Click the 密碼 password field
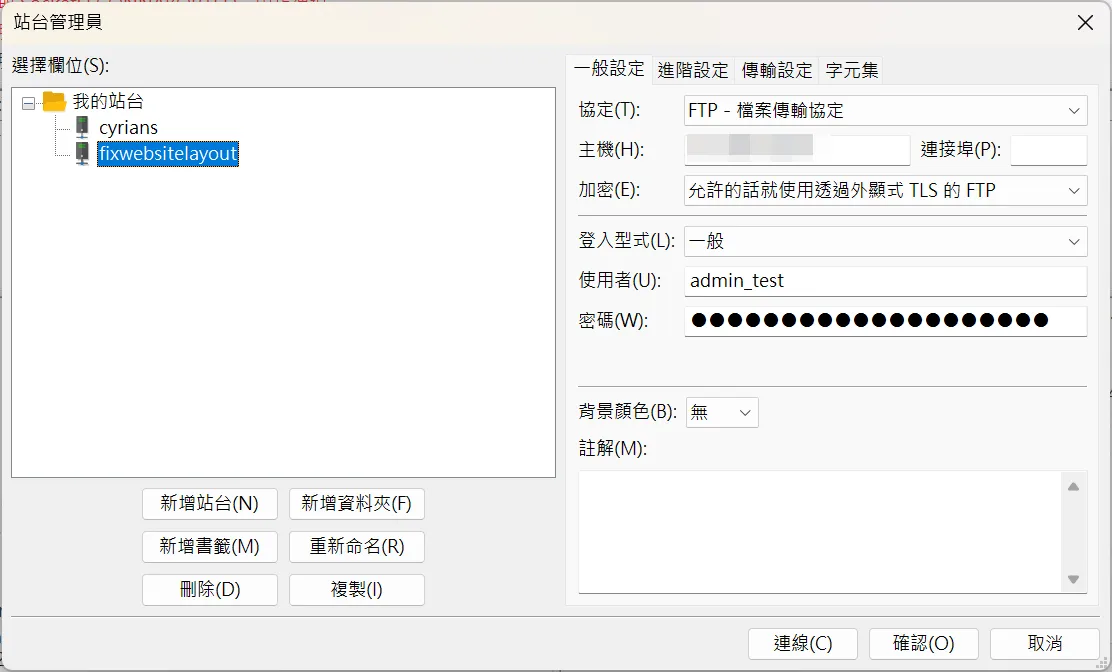1112x672 pixels. 885,321
